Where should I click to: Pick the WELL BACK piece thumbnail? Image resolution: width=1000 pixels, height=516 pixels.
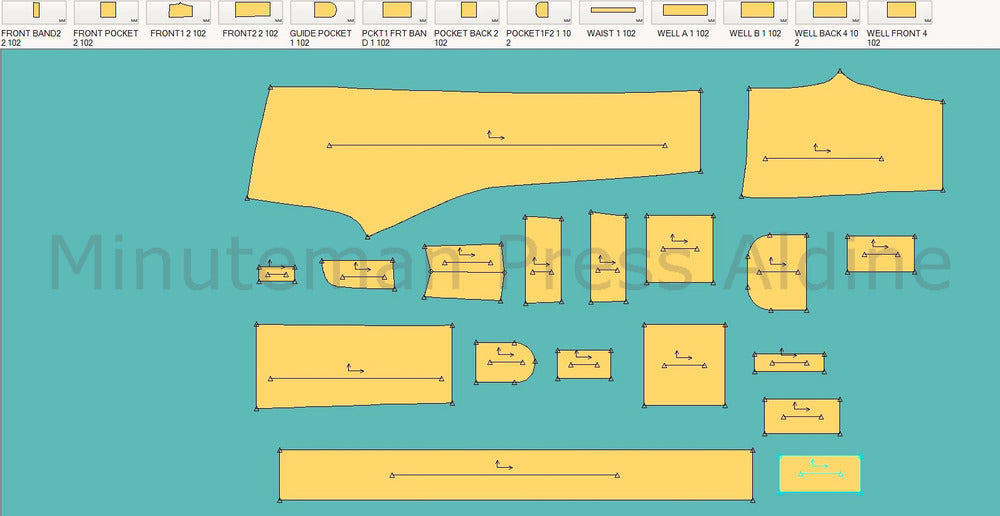tap(829, 11)
